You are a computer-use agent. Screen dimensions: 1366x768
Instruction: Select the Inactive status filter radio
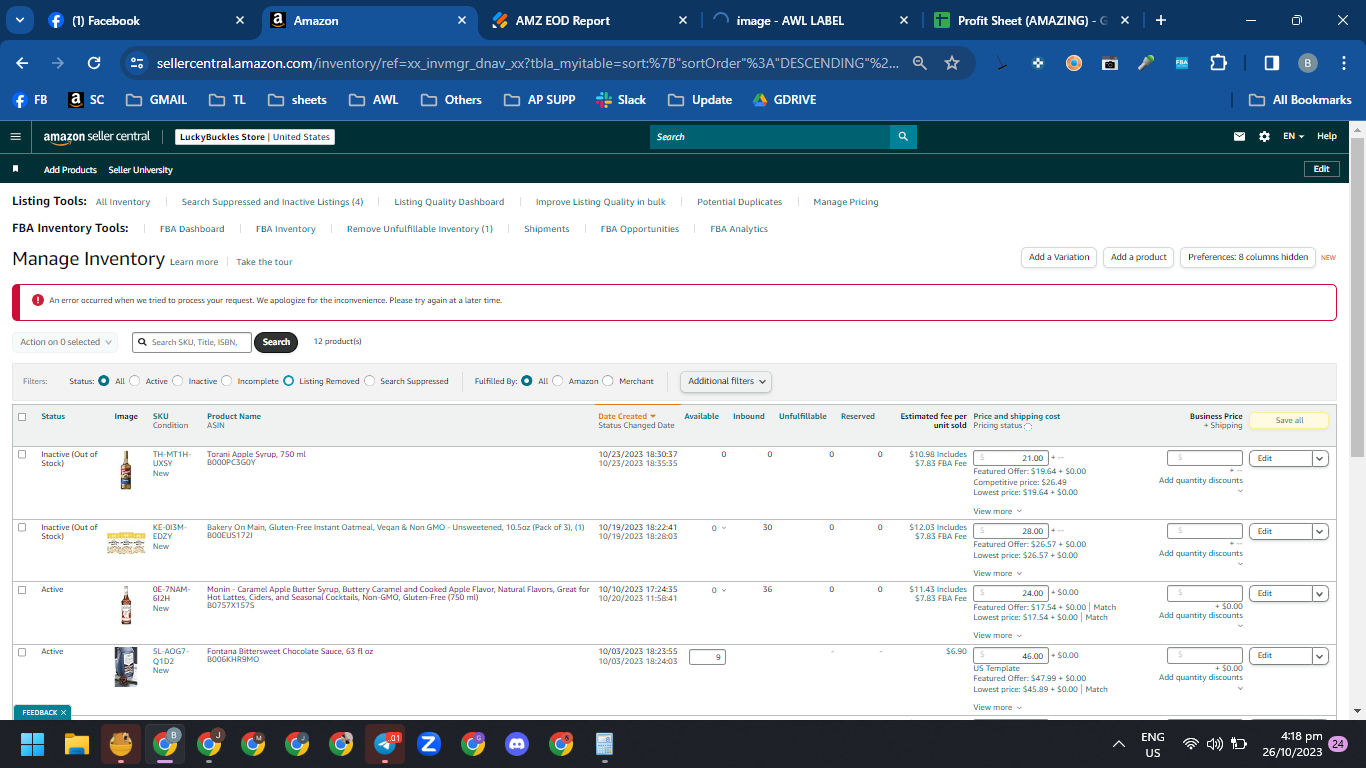pos(177,381)
